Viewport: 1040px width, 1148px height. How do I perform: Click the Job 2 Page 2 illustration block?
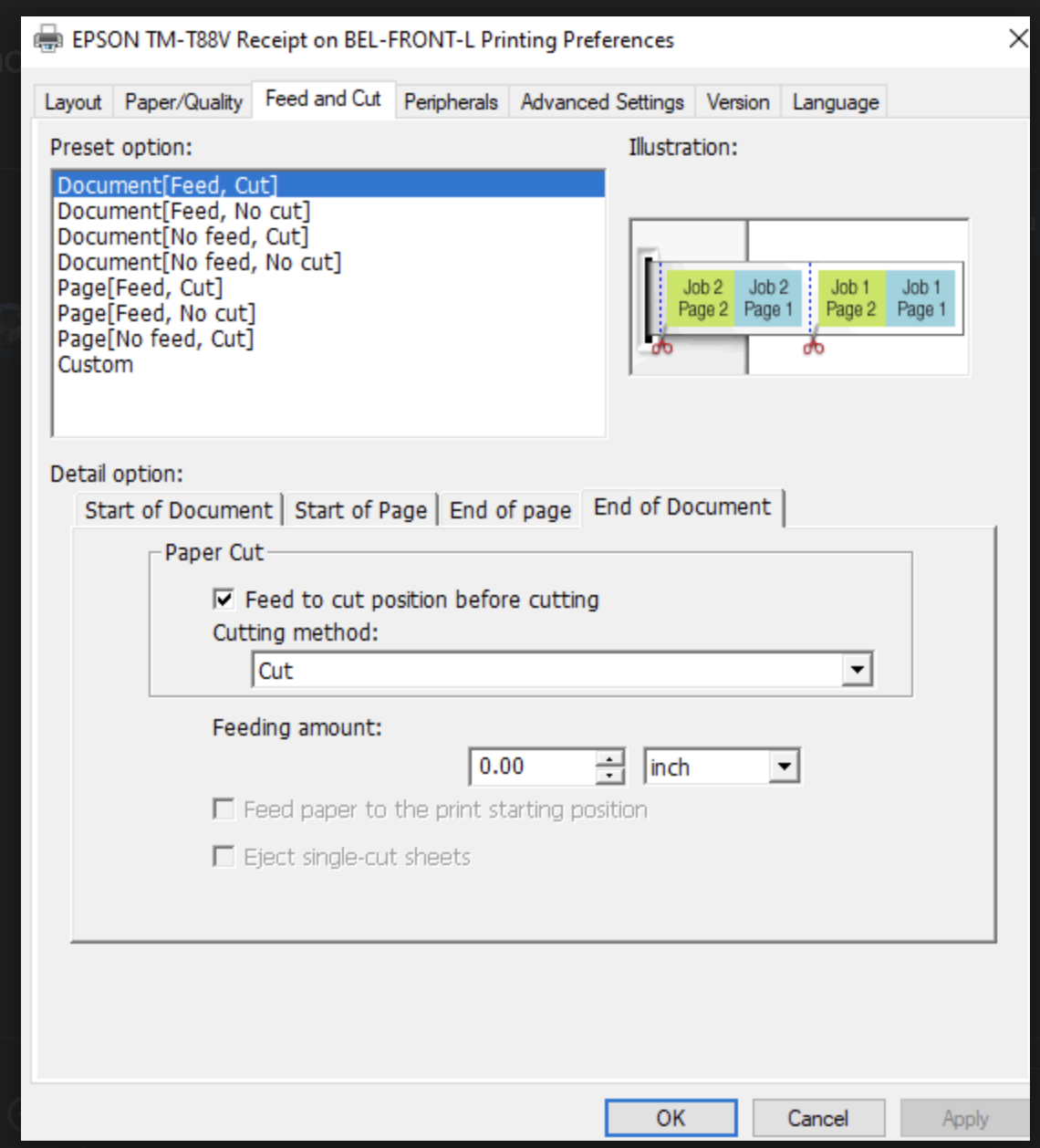coord(702,298)
